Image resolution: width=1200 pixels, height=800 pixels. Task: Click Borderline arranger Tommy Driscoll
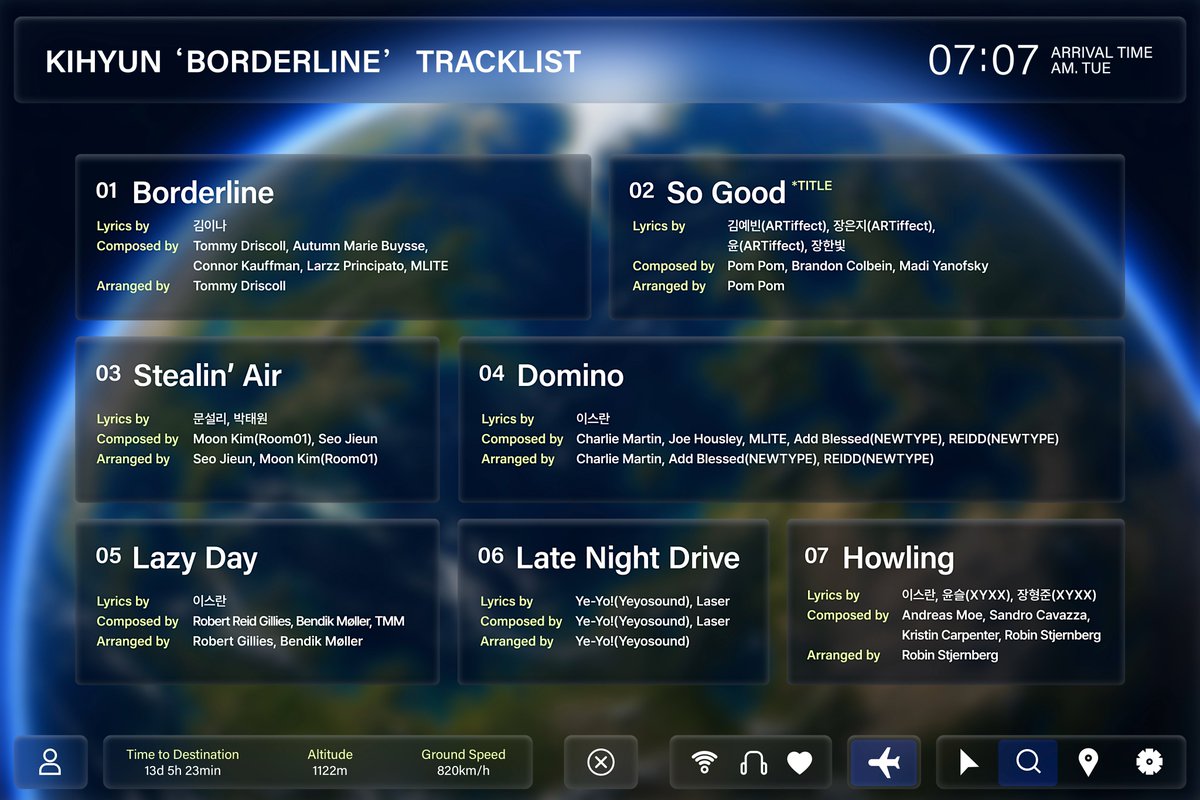239,286
